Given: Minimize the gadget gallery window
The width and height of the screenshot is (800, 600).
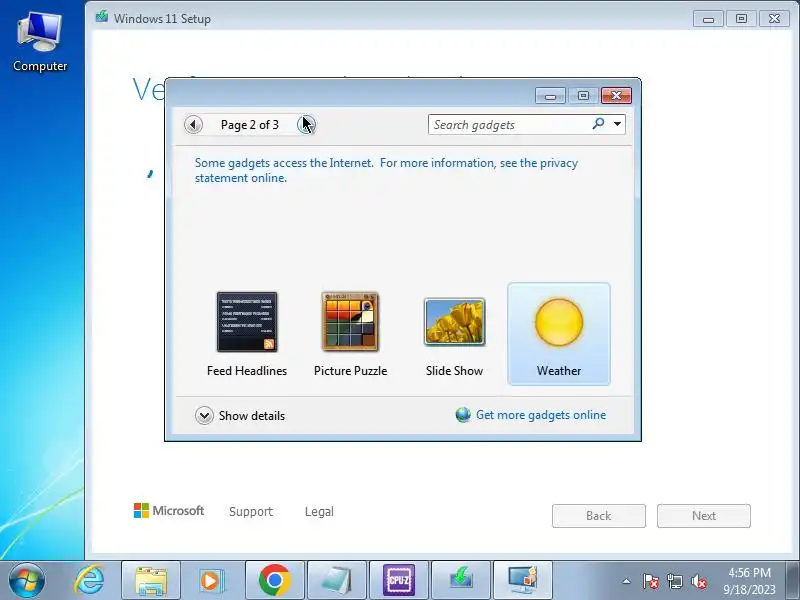Looking at the screenshot, I should tap(550, 95).
